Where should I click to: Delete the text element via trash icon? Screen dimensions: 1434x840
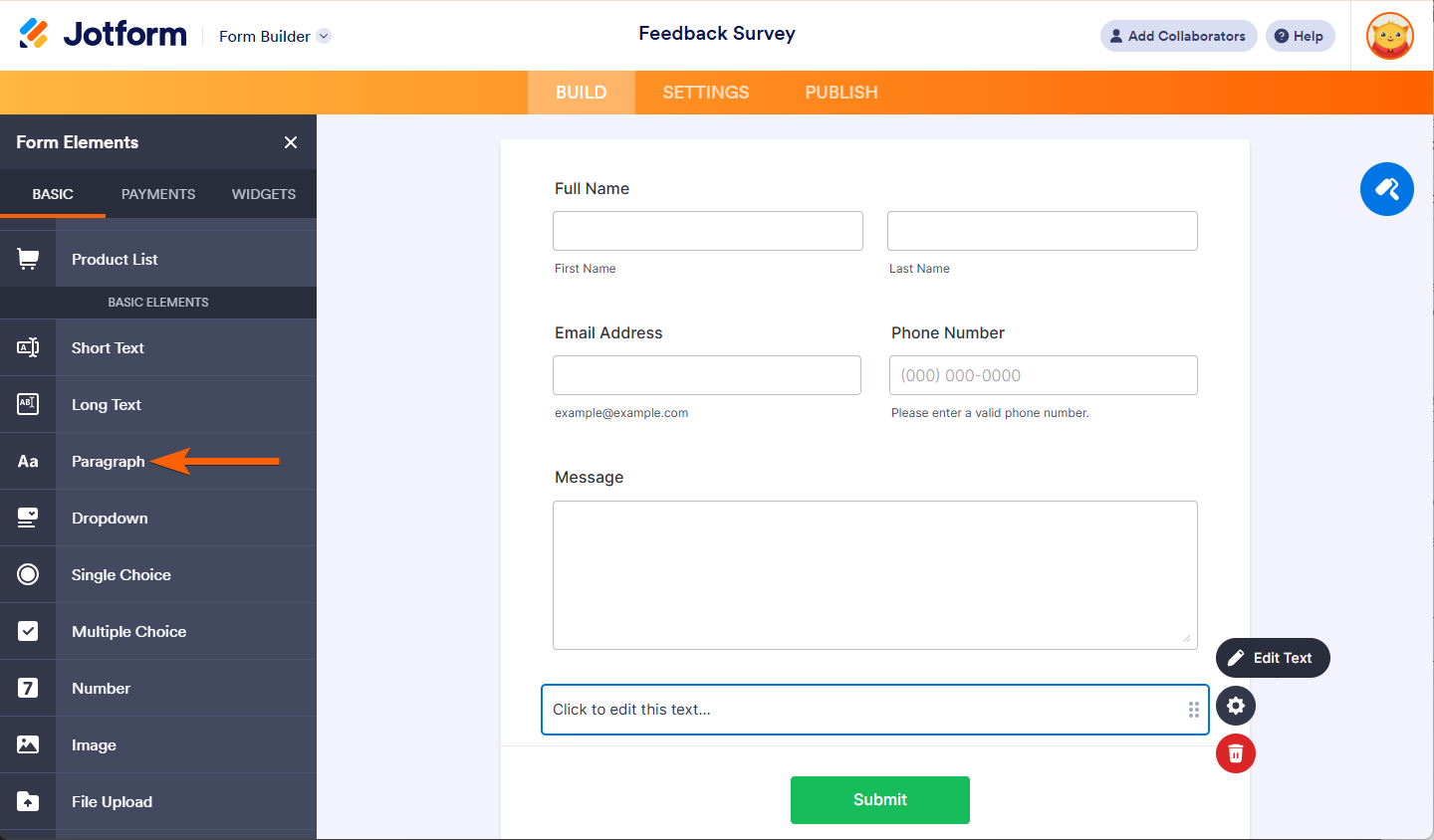(x=1235, y=753)
